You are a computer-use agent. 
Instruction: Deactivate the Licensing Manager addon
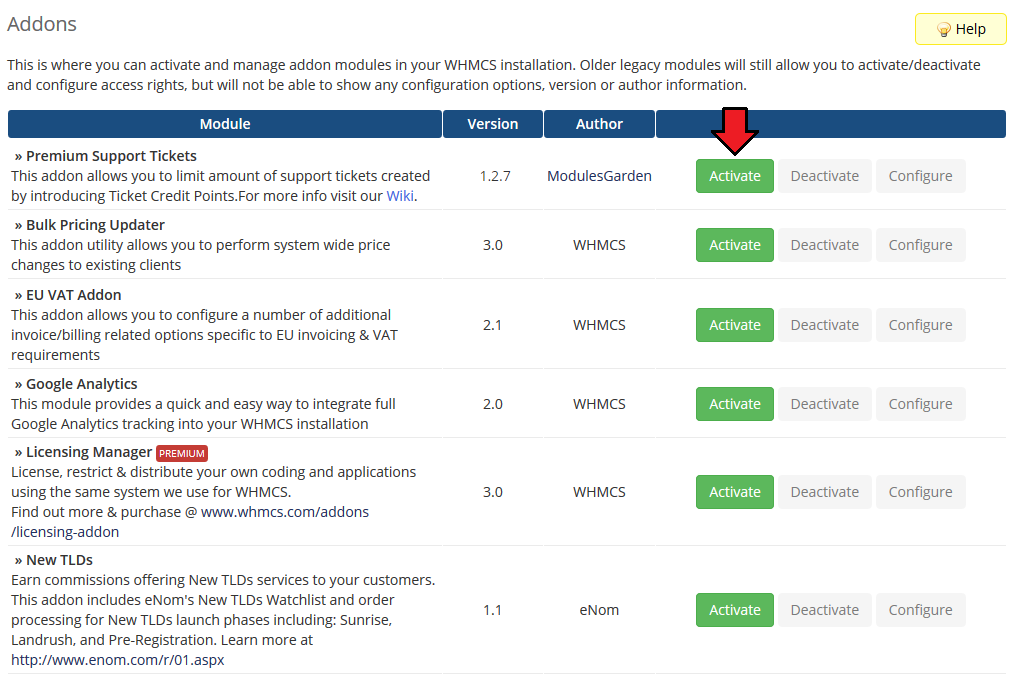pyautogui.click(x=825, y=492)
